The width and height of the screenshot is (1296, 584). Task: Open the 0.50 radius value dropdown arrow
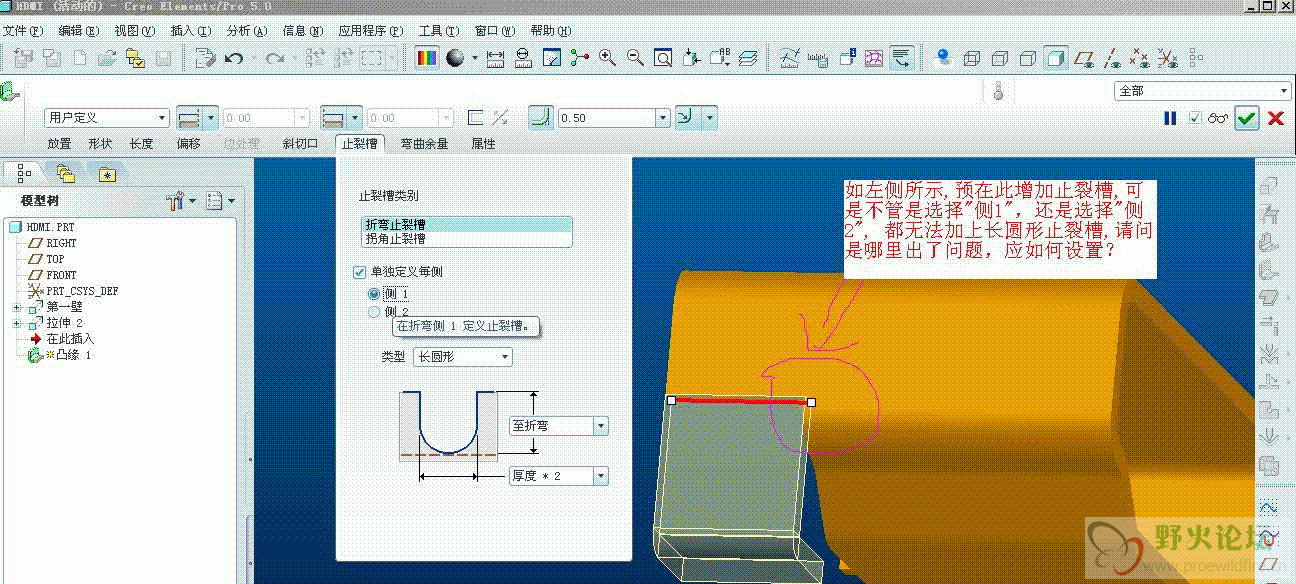pos(662,118)
